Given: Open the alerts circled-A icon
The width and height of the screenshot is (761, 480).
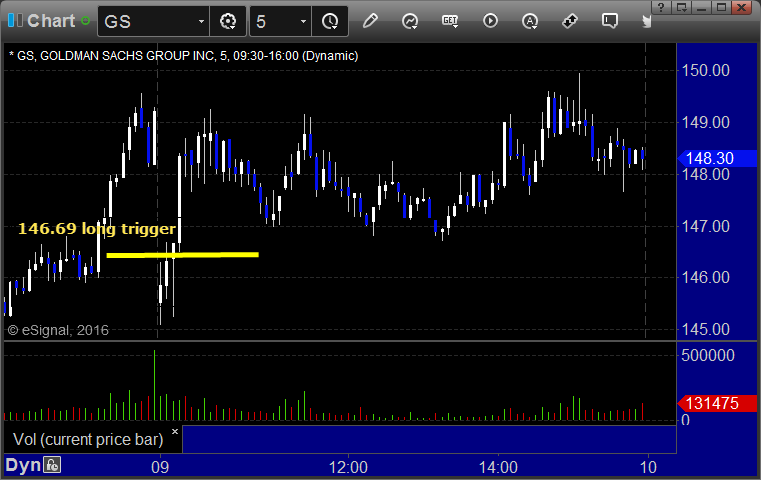Looking at the screenshot, I should (529, 21).
